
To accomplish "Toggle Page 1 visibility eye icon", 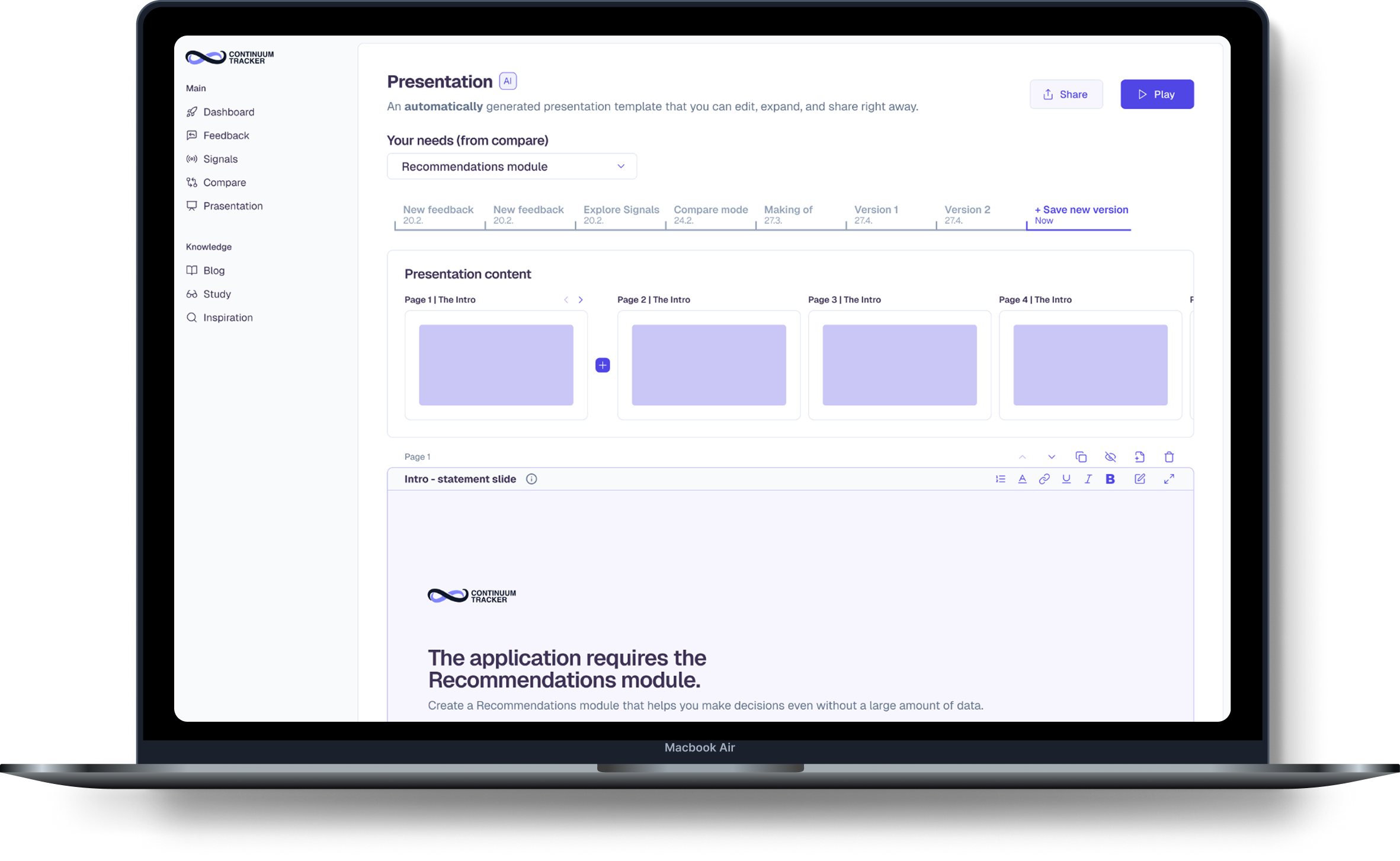I will [1110, 457].
